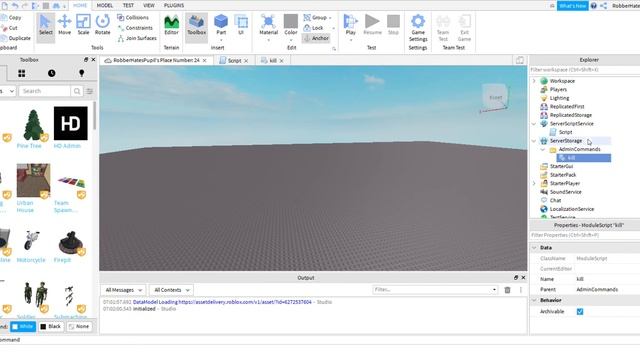Select the Motorcycle toolbox asset
The image size is (640, 360).
click(x=31, y=245)
